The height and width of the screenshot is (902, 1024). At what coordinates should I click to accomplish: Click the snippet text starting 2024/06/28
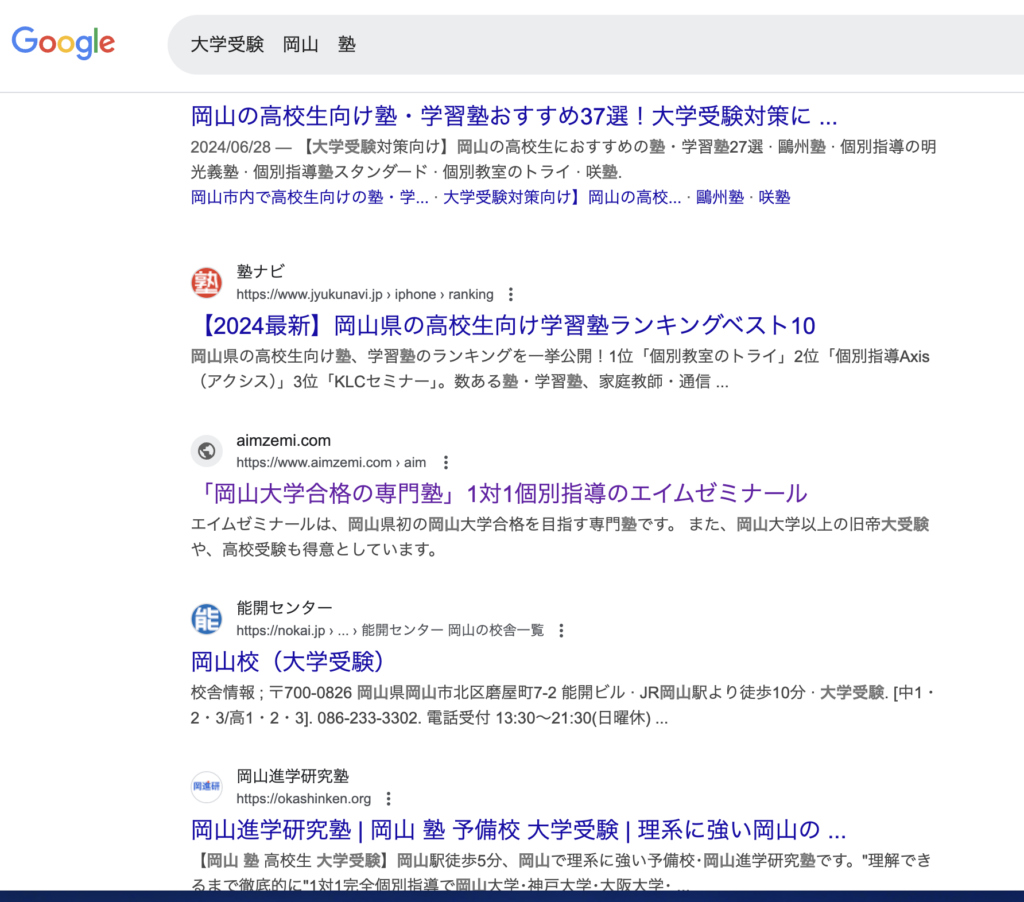(x=564, y=159)
